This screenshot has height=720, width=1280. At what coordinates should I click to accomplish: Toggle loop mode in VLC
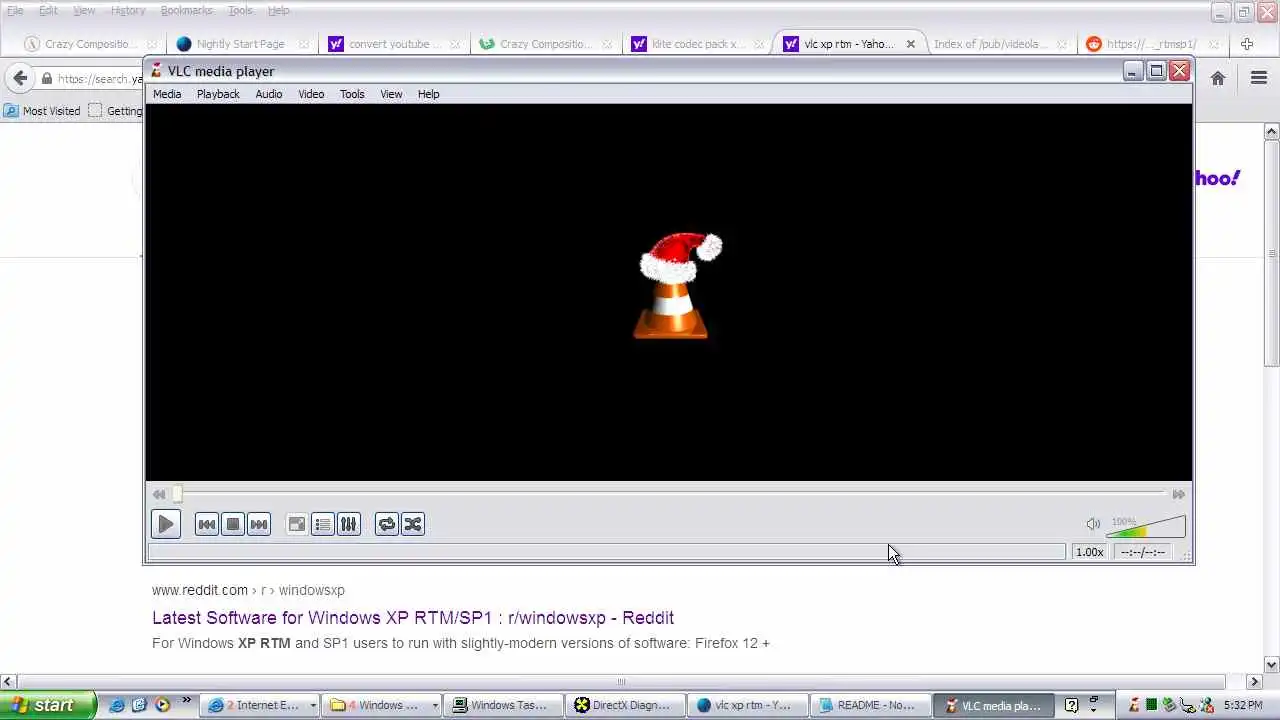click(x=387, y=524)
